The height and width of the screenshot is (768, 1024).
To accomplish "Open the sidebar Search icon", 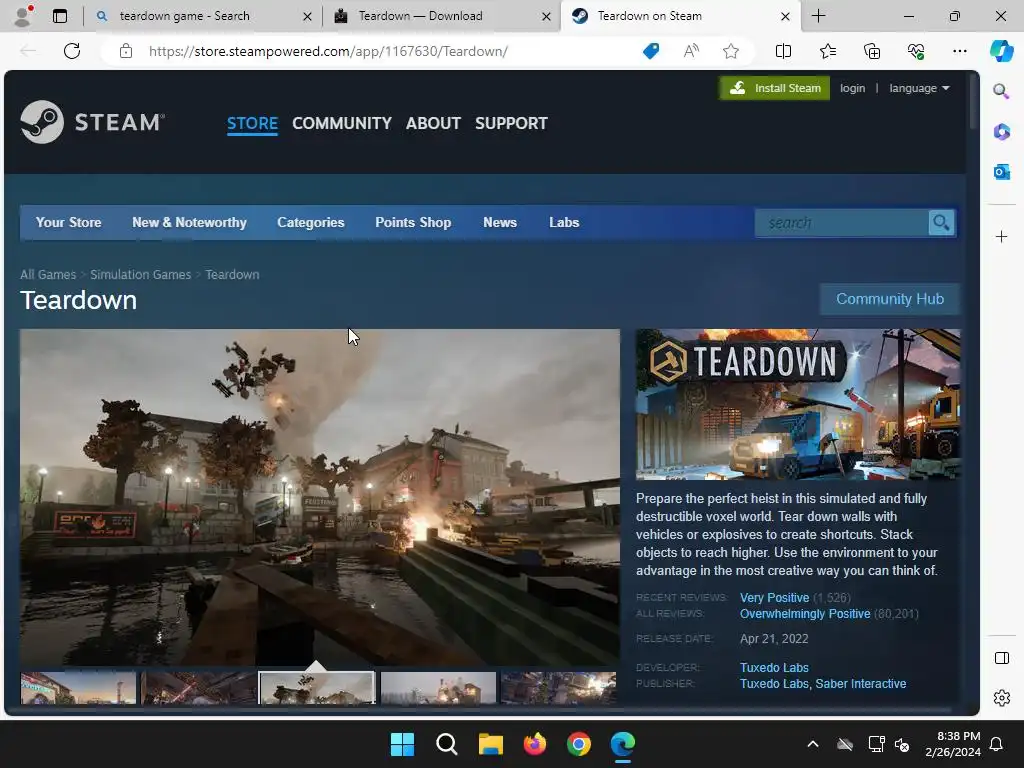I will tap(1001, 91).
